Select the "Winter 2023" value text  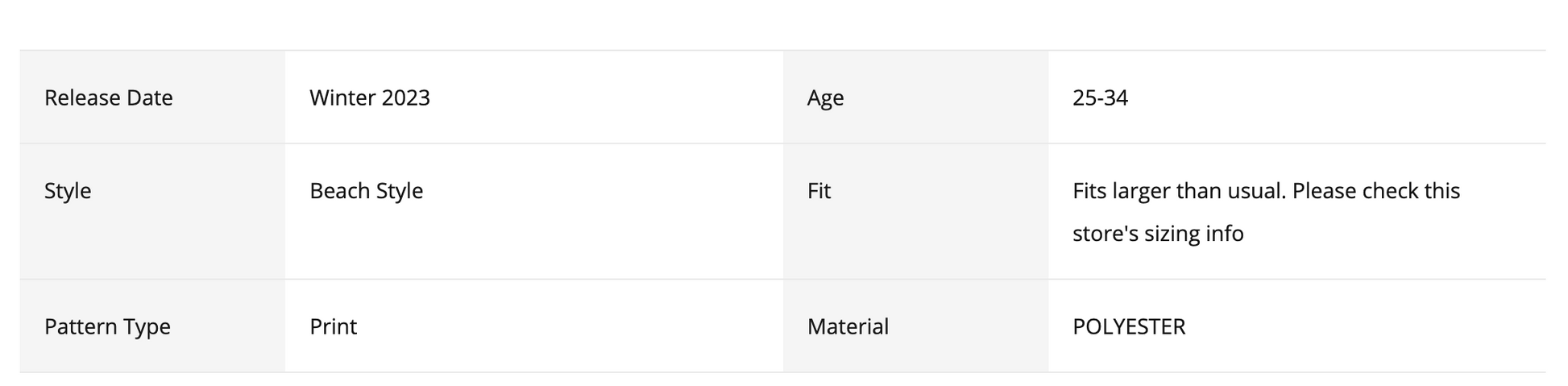pyautogui.click(x=370, y=98)
